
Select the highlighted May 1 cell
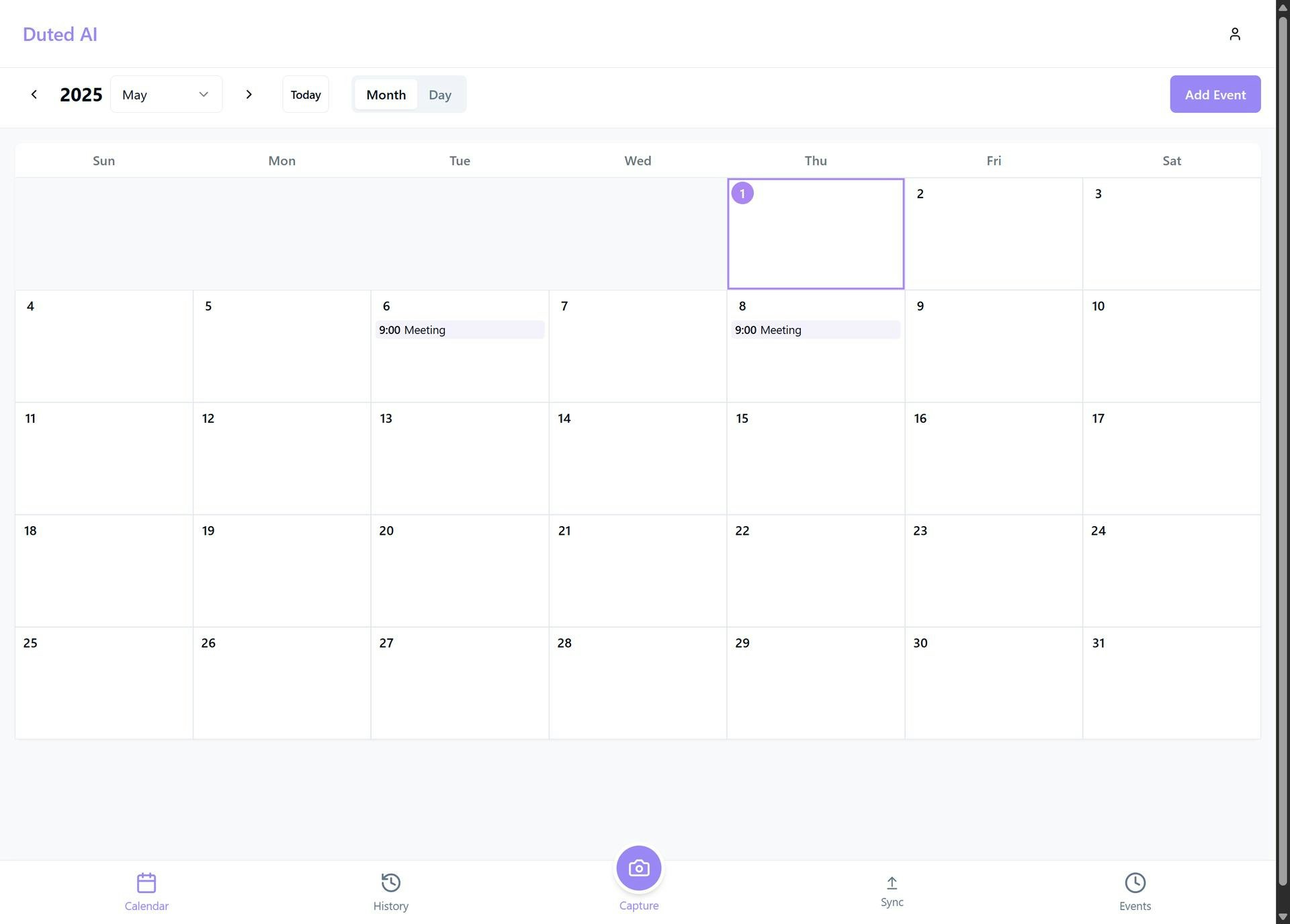point(815,234)
